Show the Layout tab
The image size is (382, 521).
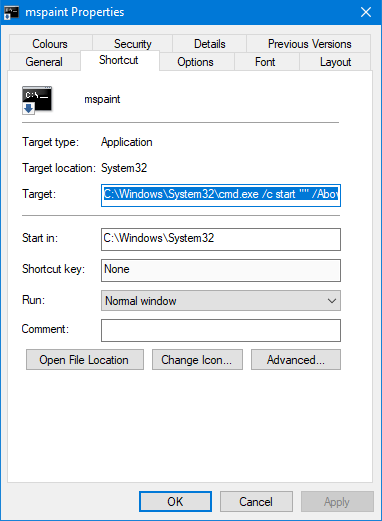tap(335, 62)
